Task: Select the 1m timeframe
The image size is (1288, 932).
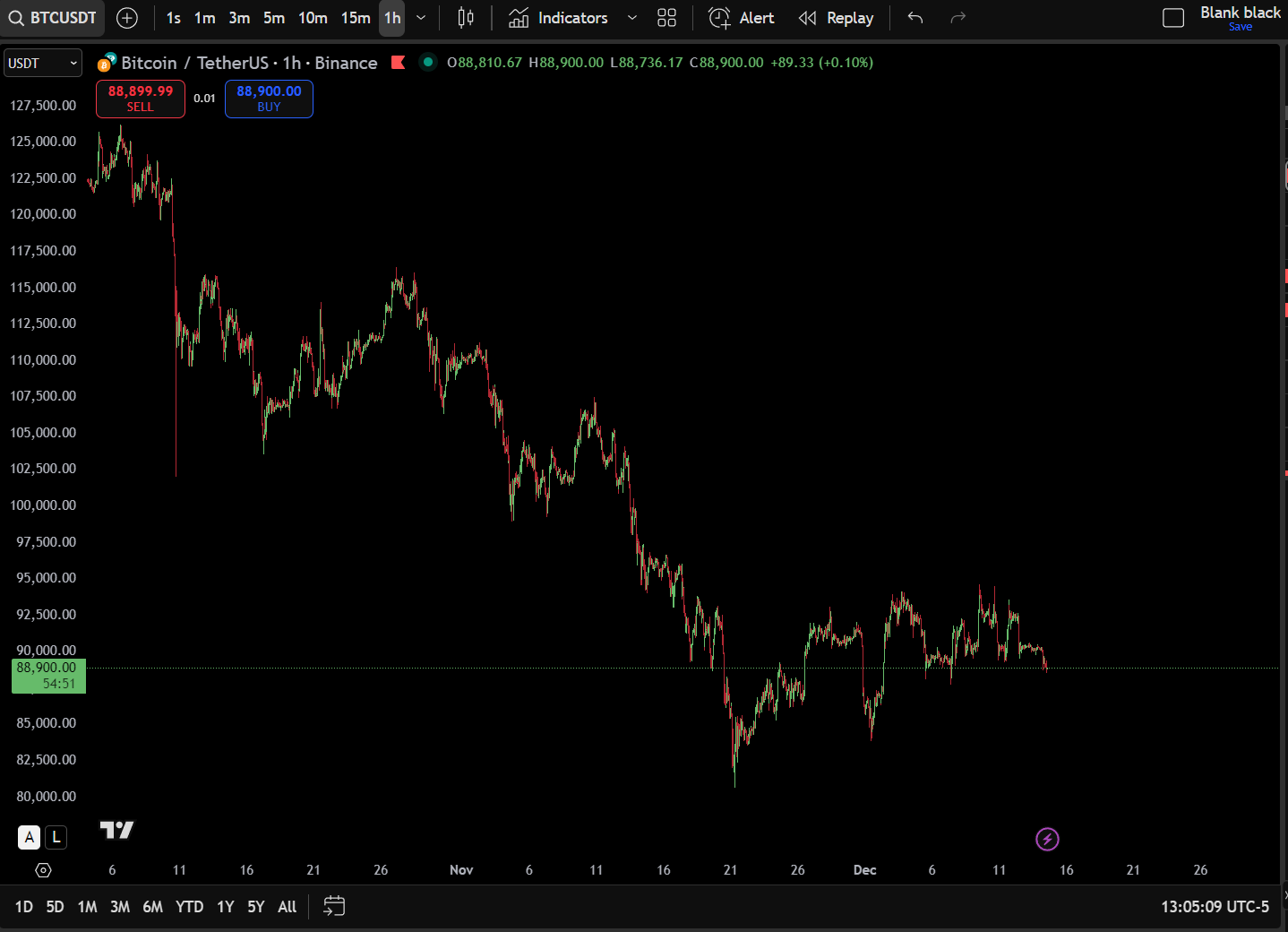Action: coord(205,18)
